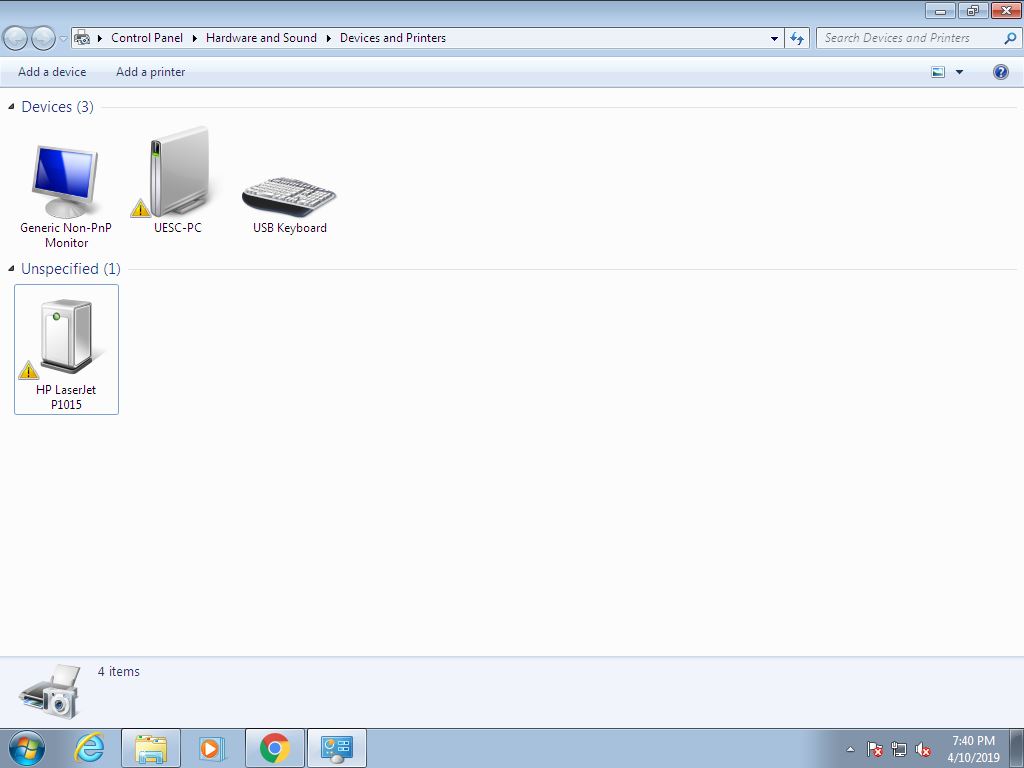
Task: Go to Control Panel breadcrumb
Action: [147, 38]
